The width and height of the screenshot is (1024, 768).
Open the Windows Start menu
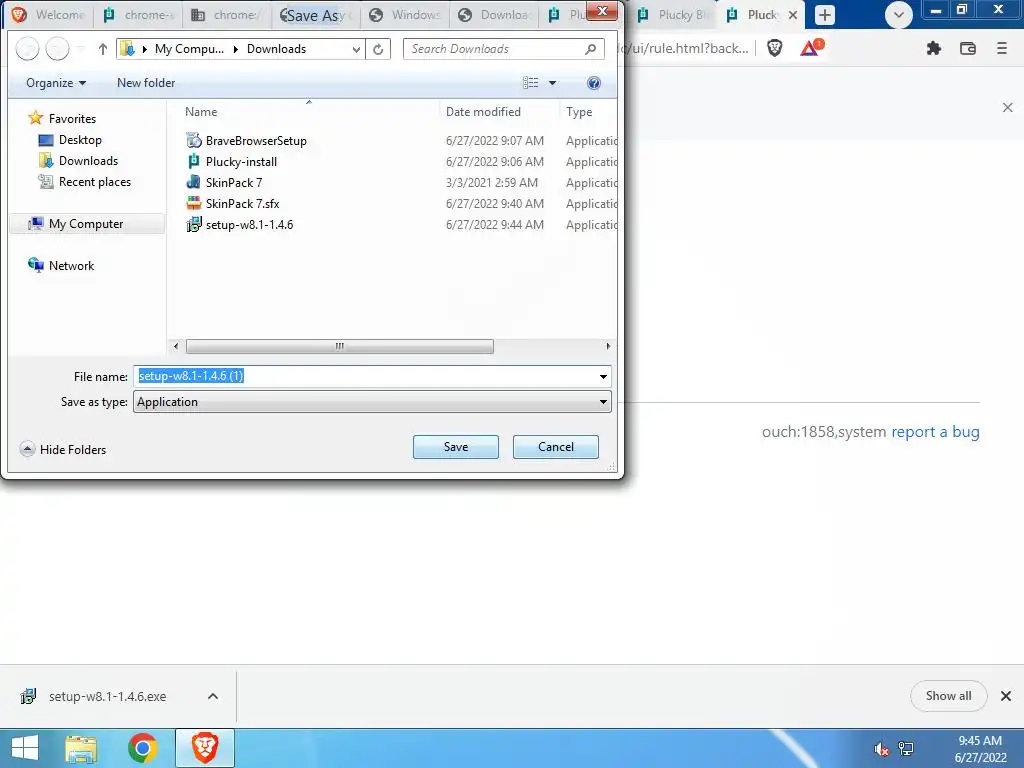25,748
